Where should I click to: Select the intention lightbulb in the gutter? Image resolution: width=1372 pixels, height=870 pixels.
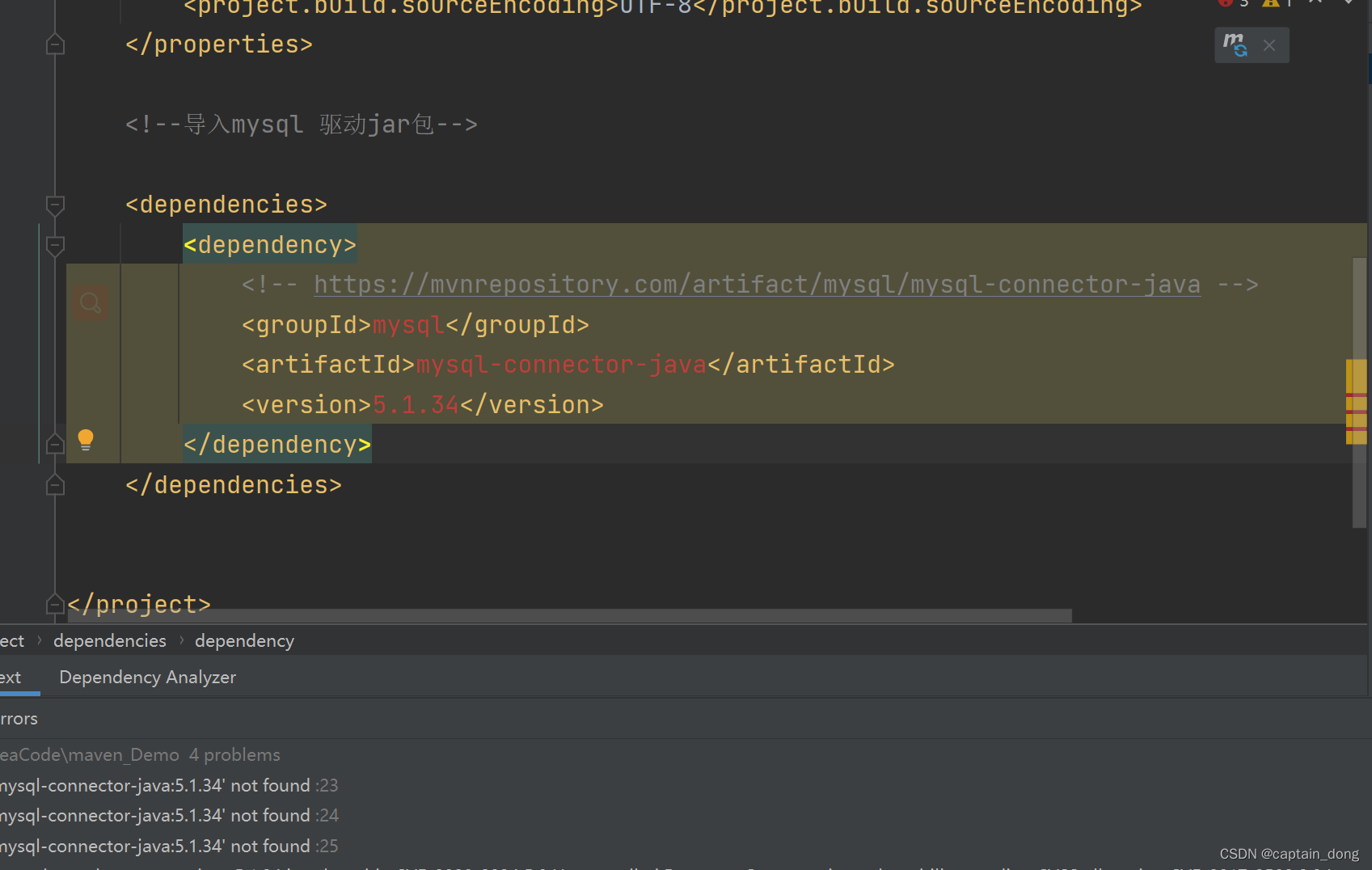[x=86, y=440]
